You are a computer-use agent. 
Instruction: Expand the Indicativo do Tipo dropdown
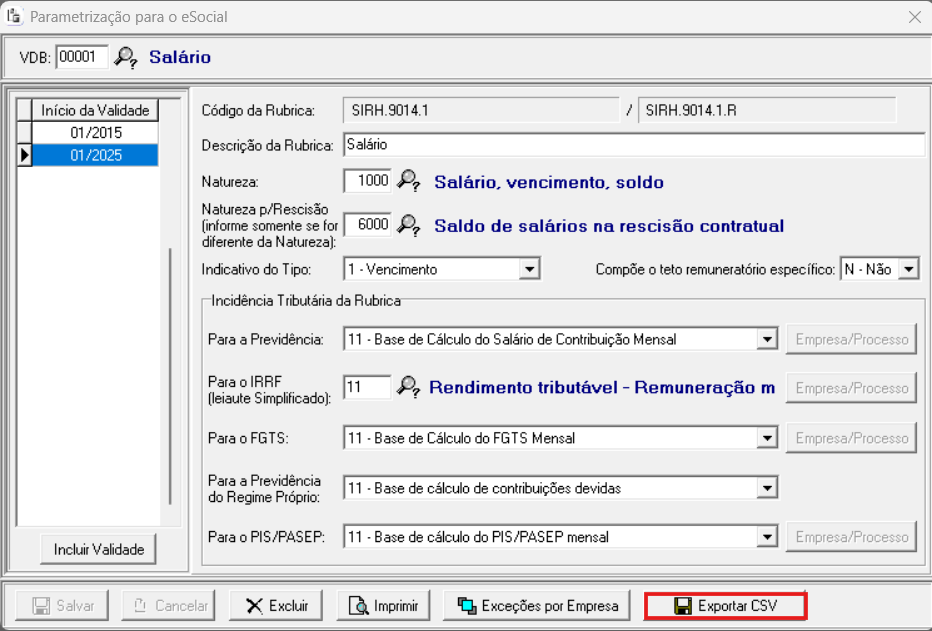(530, 269)
